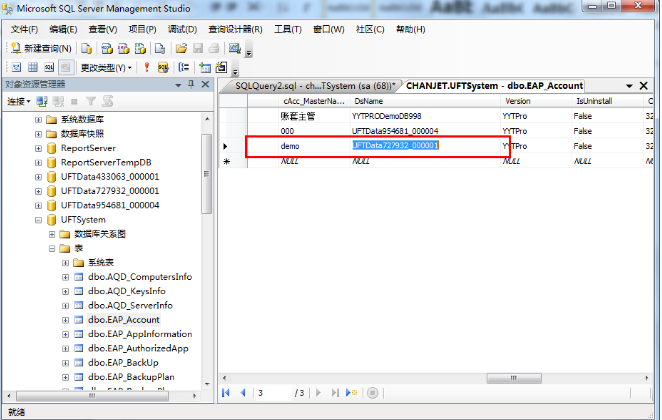The width and height of the screenshot is (662, 420).
Task: Go to new record navigation icon
Action: click(x=352, y=393)
